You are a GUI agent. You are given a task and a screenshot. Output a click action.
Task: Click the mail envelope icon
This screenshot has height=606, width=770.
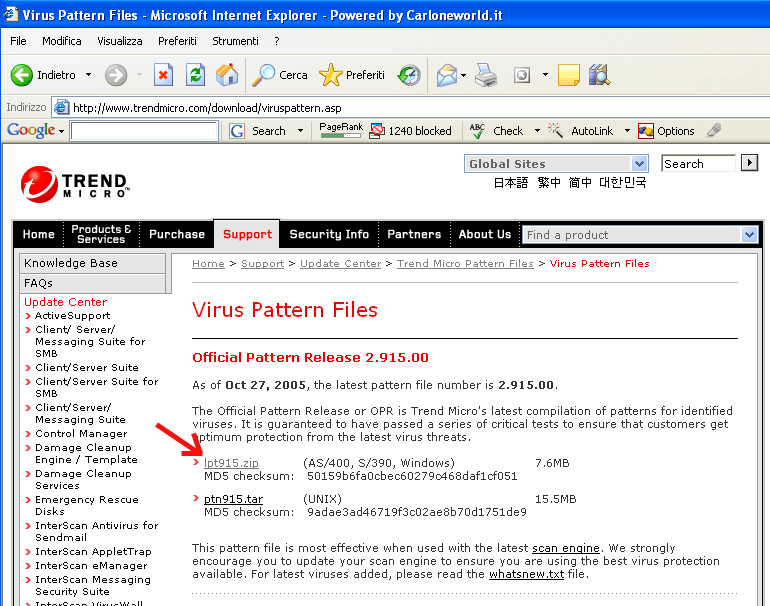pyautogui.click(x=446, y=75)
